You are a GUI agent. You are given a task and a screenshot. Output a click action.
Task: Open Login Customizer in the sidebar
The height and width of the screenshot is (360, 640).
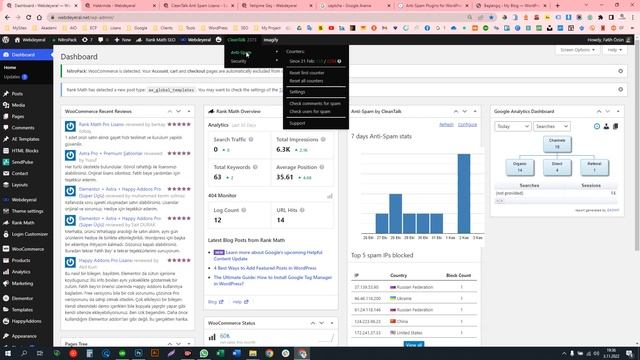click(29, 234)
